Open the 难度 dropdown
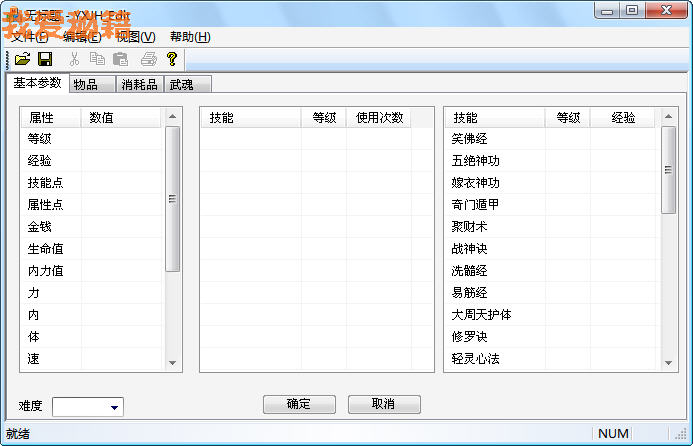Screen dimensions: 693x446 tap(115, 407)
